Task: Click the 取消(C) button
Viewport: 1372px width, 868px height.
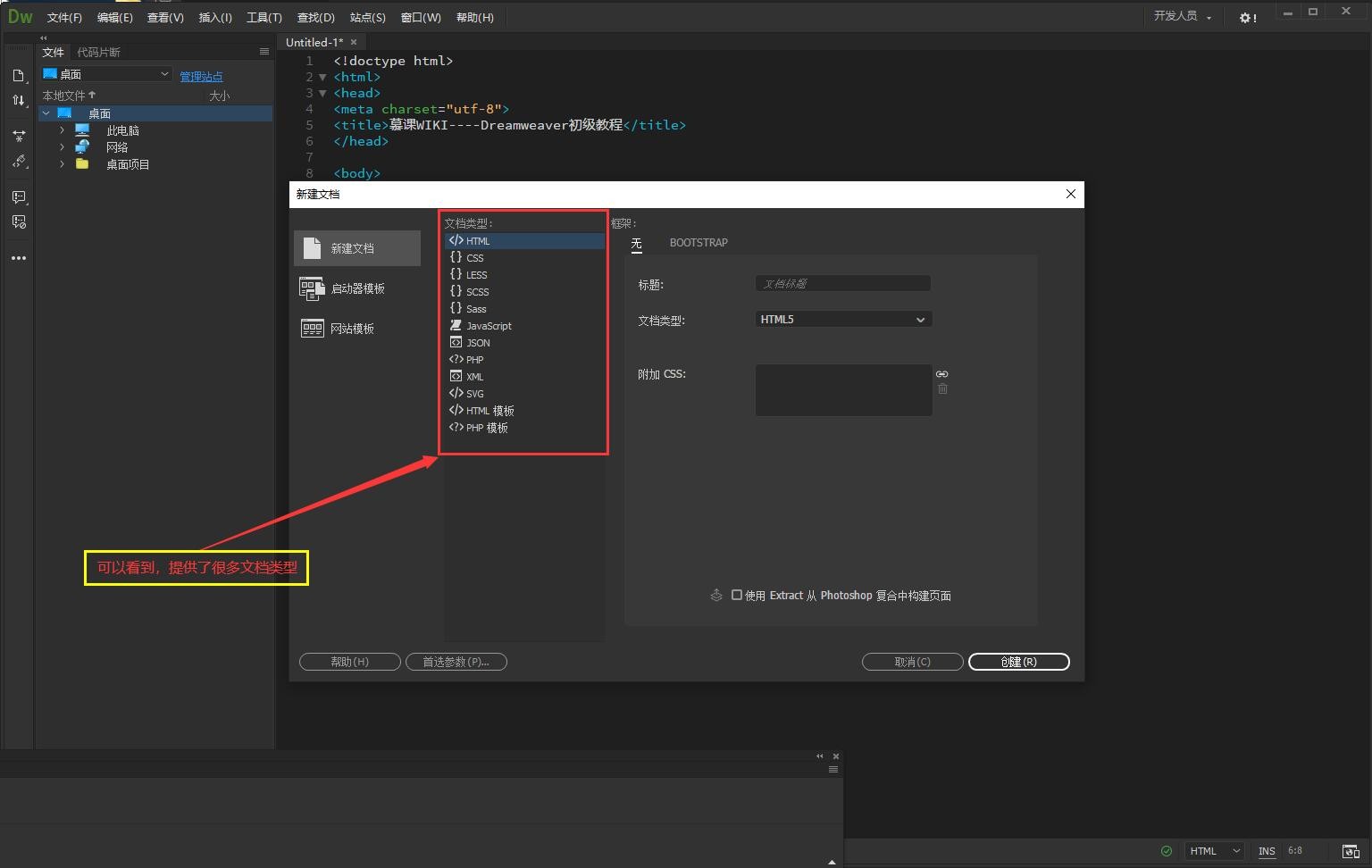Action: coord(912,662)
